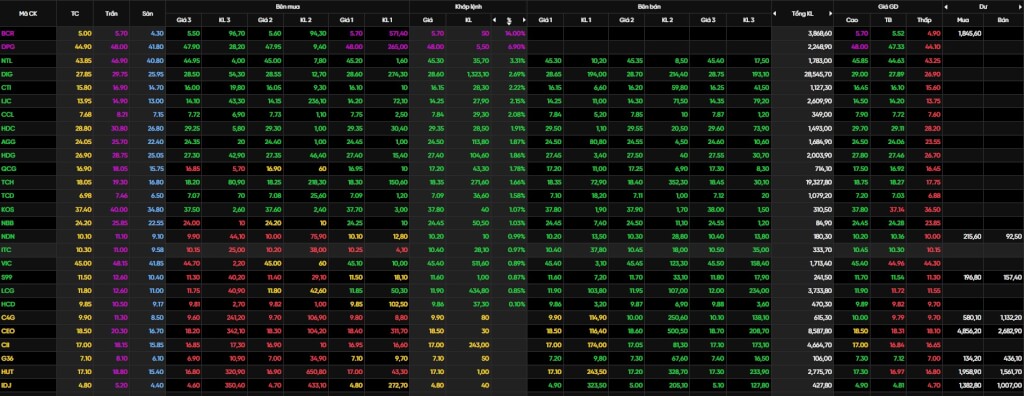Click the right arrow next to Tổng KL

(831, 13)
